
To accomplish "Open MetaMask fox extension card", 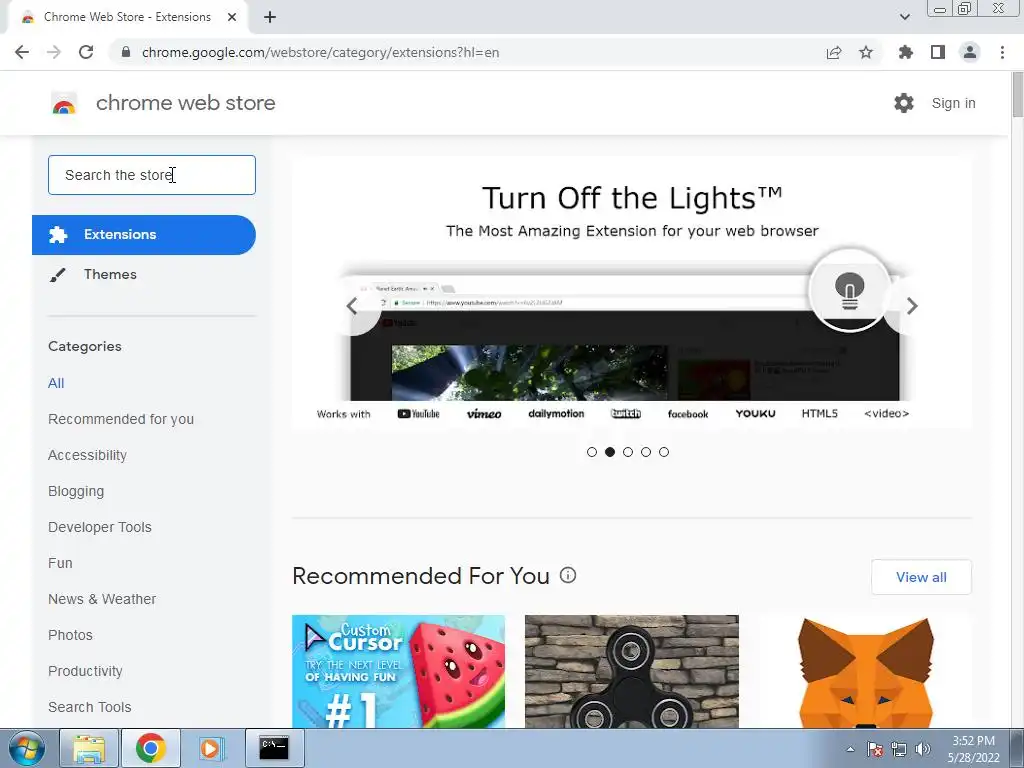I will [865, 671].
